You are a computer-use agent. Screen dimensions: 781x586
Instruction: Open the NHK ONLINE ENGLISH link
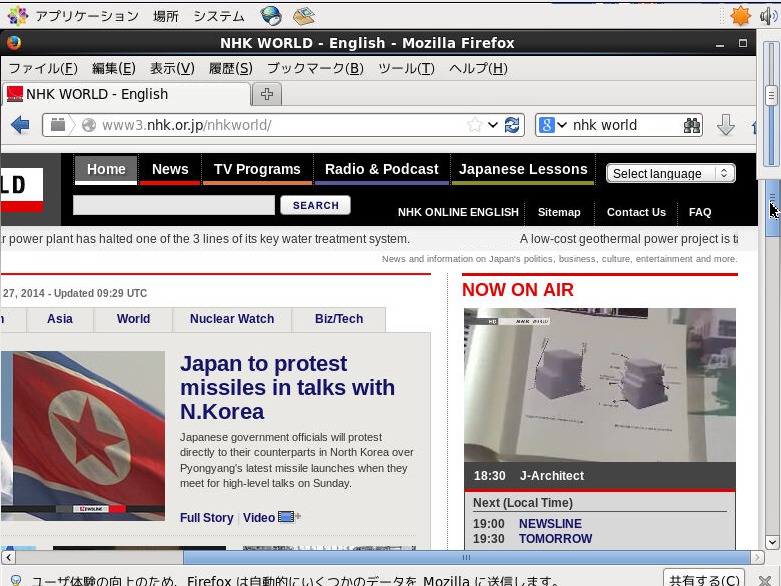click(458, 212)
